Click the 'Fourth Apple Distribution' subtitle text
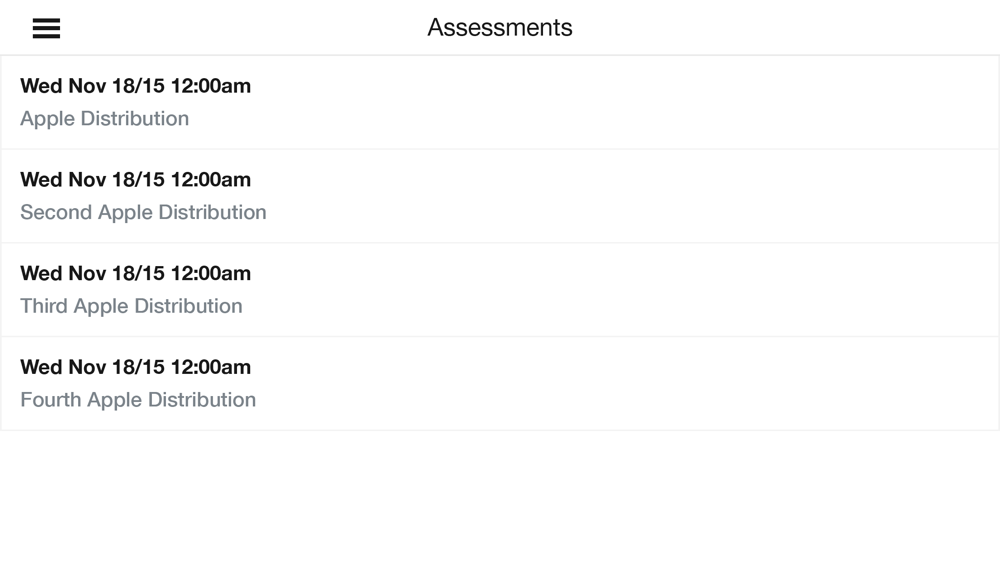The height and width of the screenshot is (563, 1000). pos(138,400)
